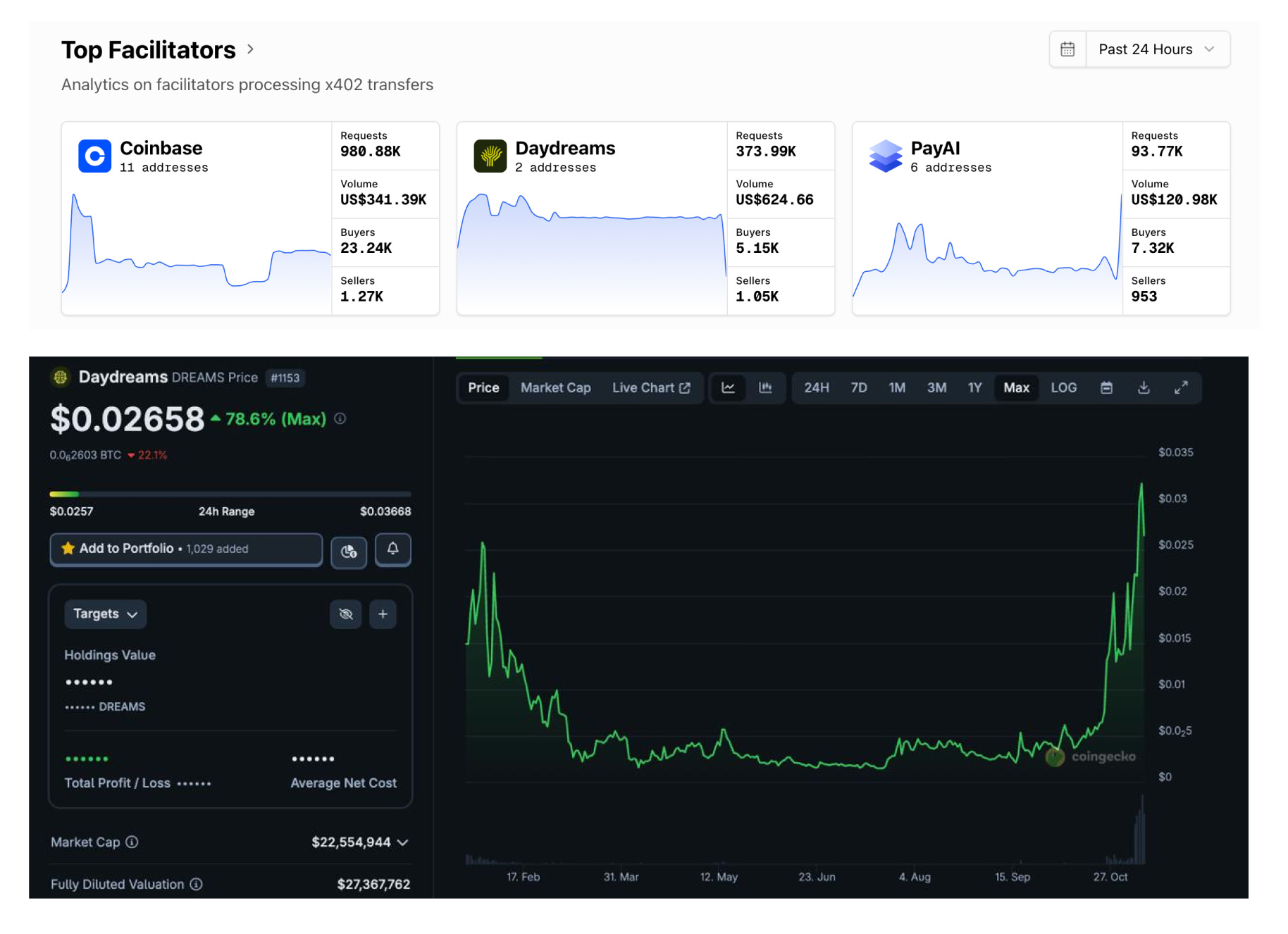Image resolution: width=1288 pixels, height=934 pixels.
Task: Click the #1153 rank badge
Action: 285,378
